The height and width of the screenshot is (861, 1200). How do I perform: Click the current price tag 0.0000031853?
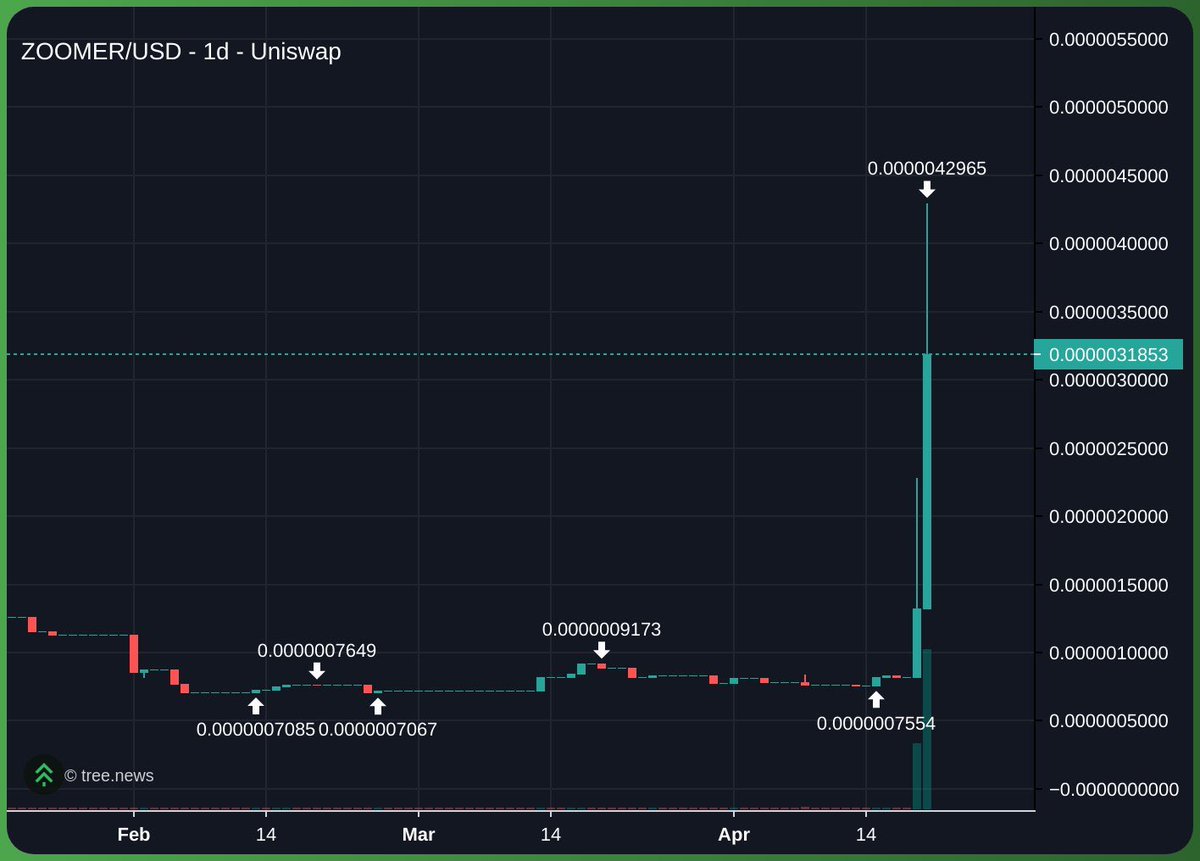click(x=1108, y=354)
